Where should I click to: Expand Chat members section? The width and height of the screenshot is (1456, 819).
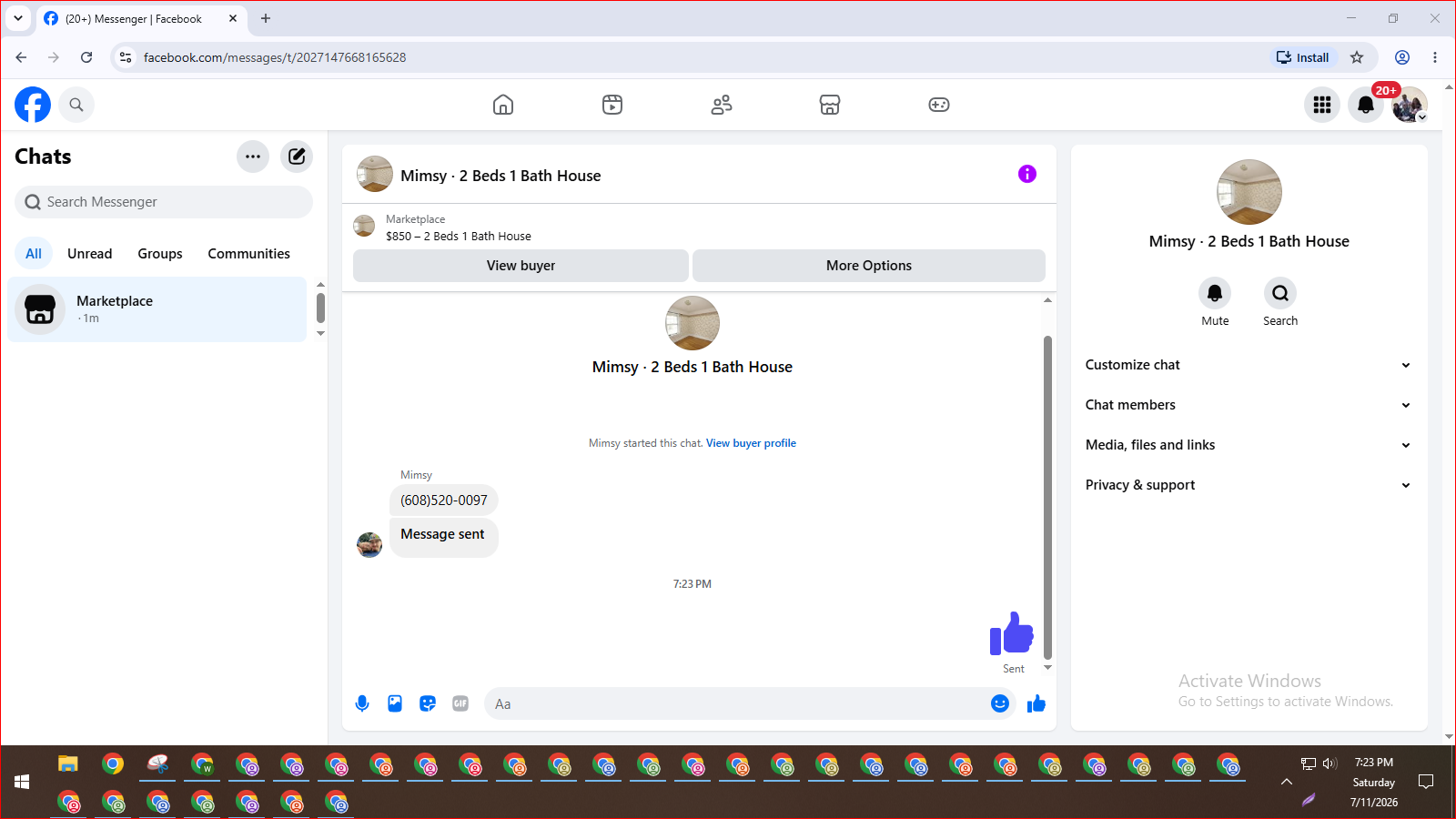coord(1249,405)
